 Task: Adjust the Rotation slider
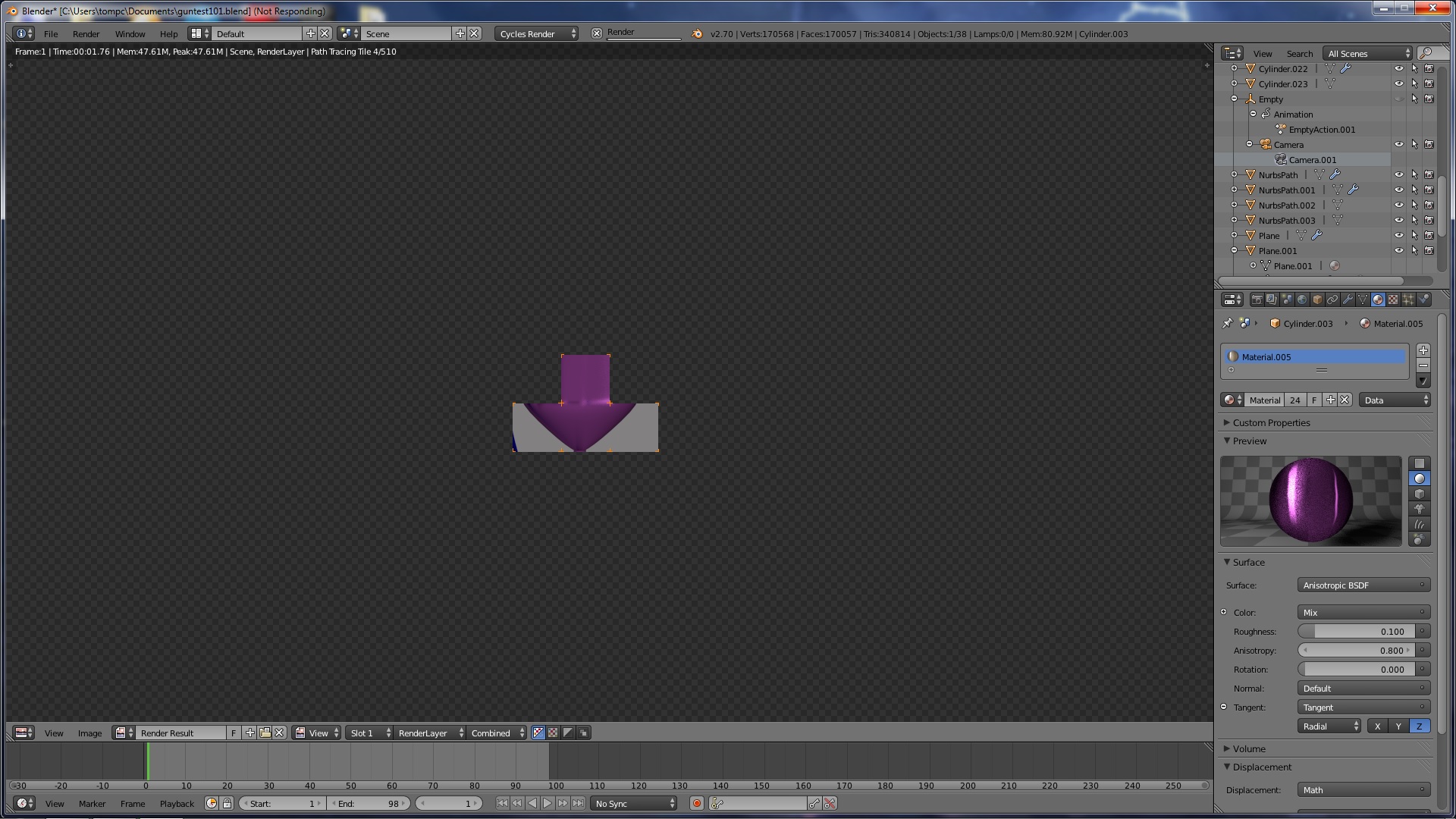[1356, 669]
